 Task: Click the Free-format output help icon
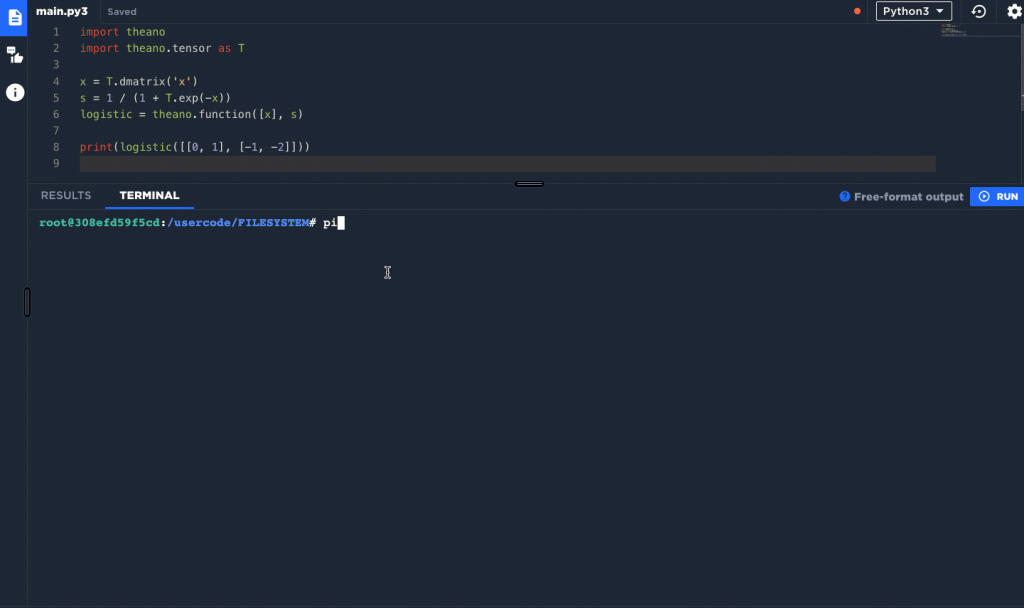point(844,197)
